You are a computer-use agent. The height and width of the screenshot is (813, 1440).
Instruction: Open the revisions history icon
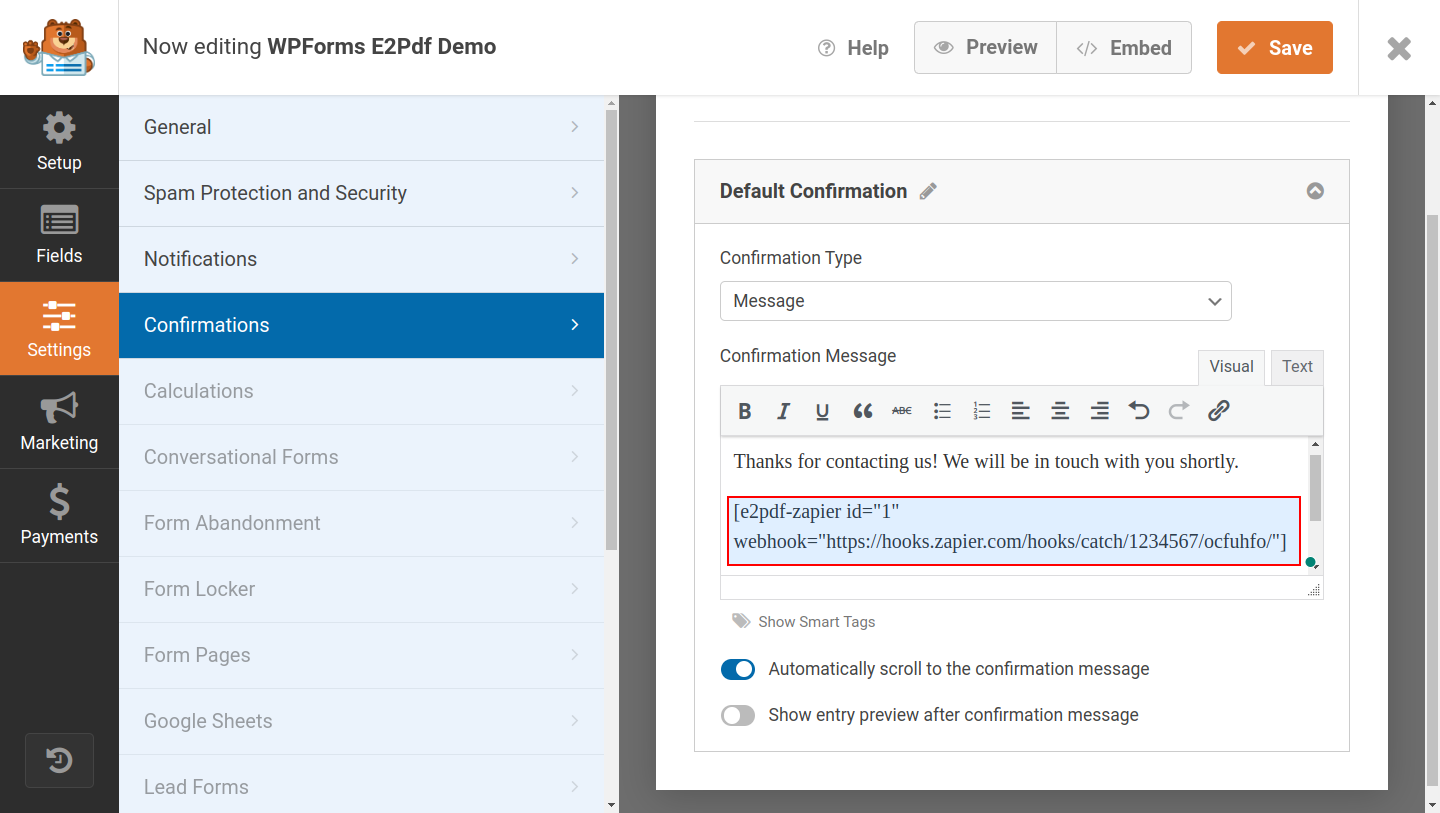pos(59,761)
